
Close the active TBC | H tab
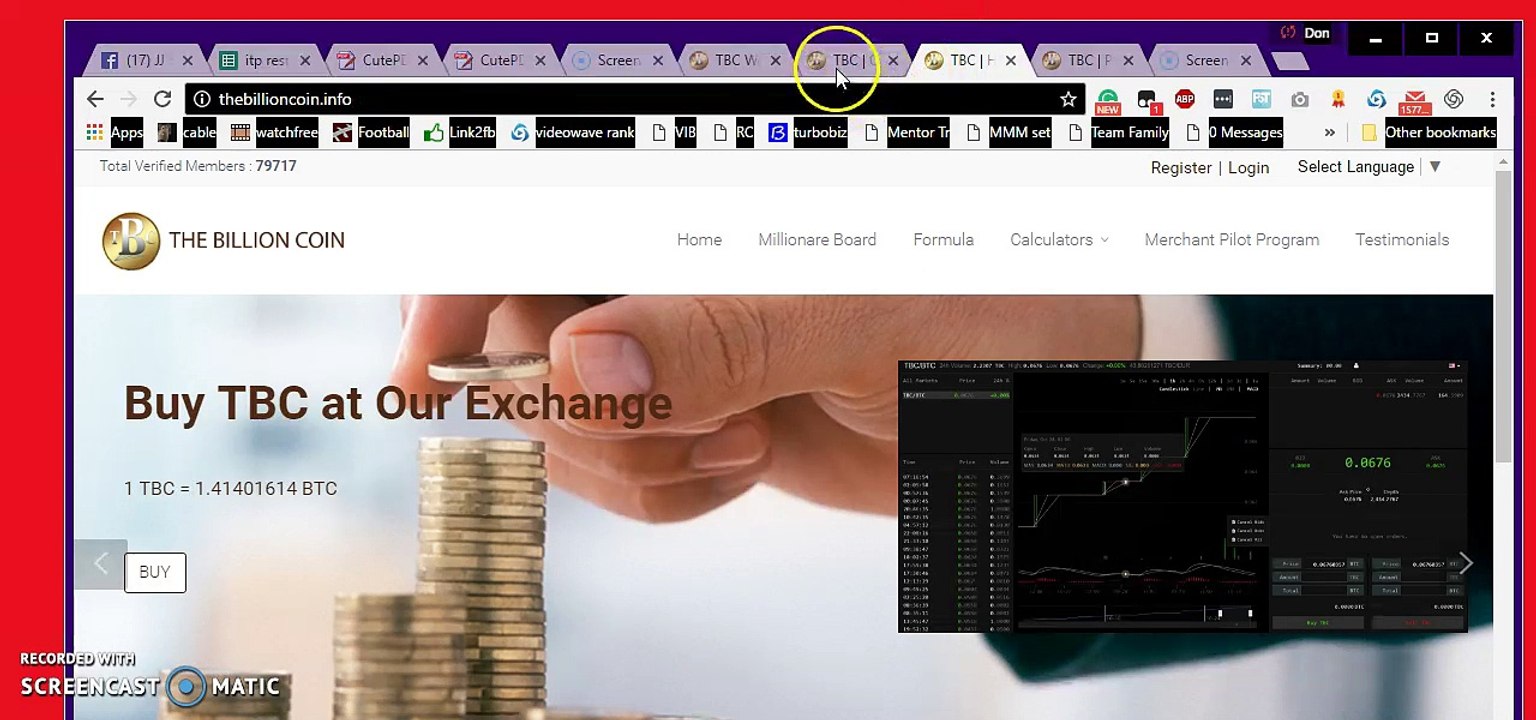1011,61
